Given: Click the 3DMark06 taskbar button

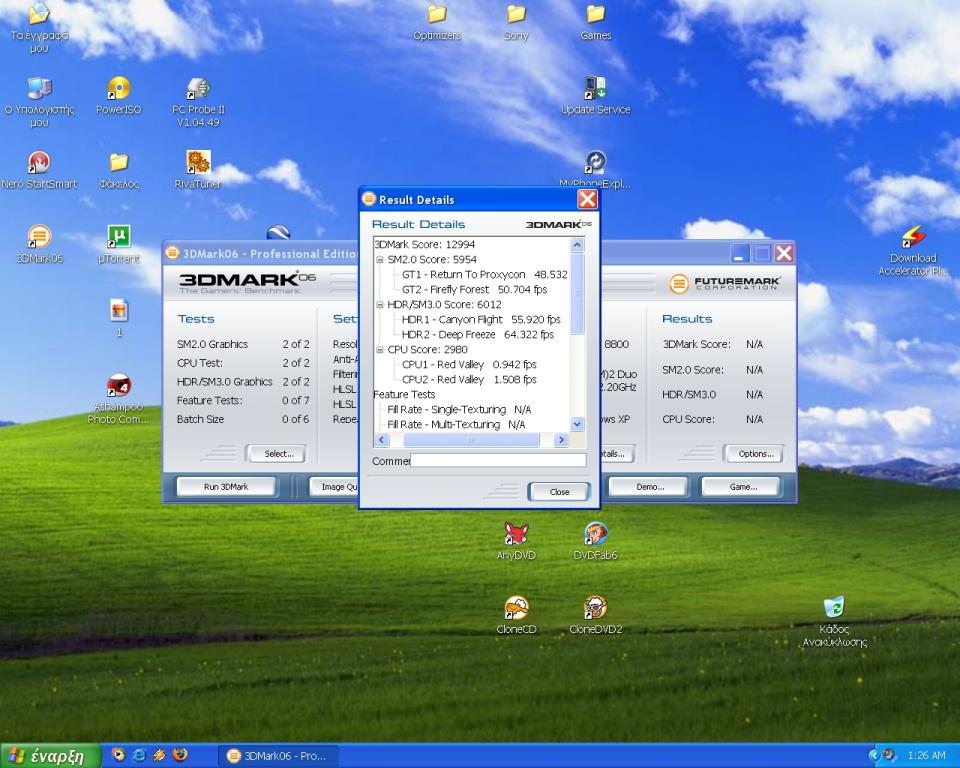Looking at the screenshot, I should (277, 756).
